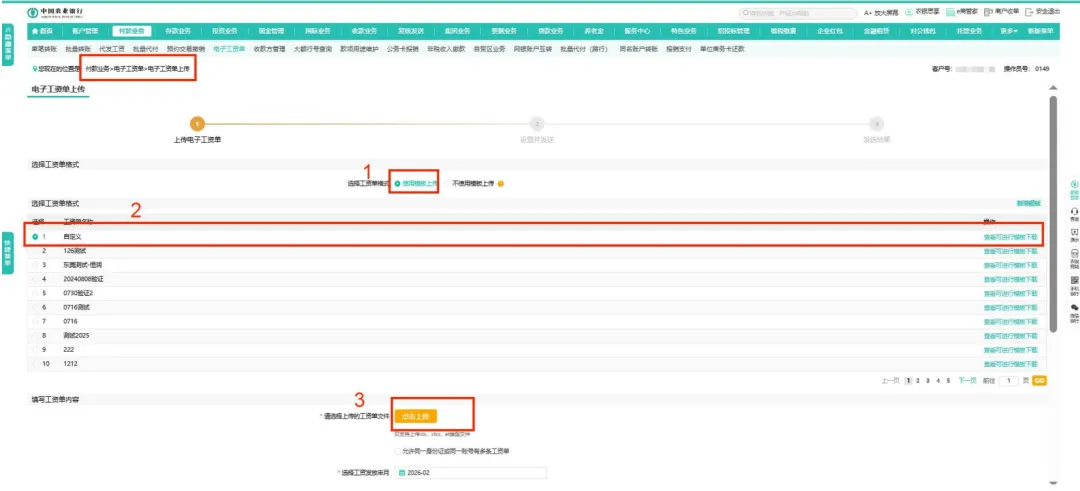Open the headset customer service sidebar icon
Viewport: 1080px width, 491px height.
click(x=1074, y=211)
